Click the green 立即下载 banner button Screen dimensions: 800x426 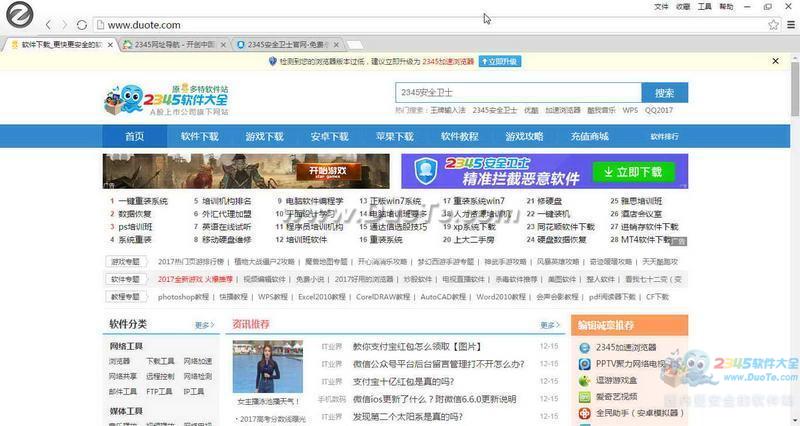click(633, 172)
